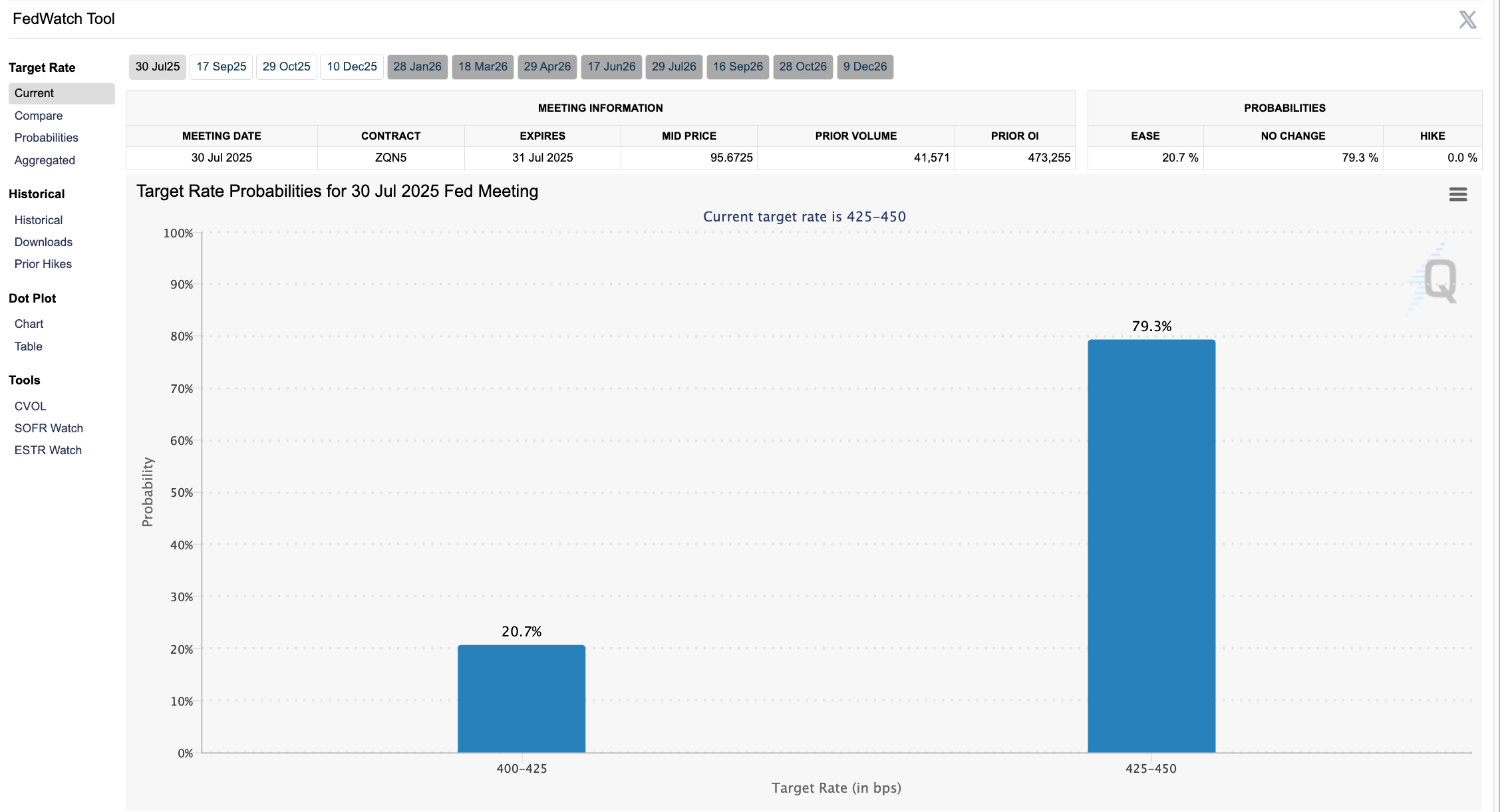This screenshot has height=812, width=1500.
Task: Click the 425-450 target rate bar
Action: click(x=1151, y=545)
